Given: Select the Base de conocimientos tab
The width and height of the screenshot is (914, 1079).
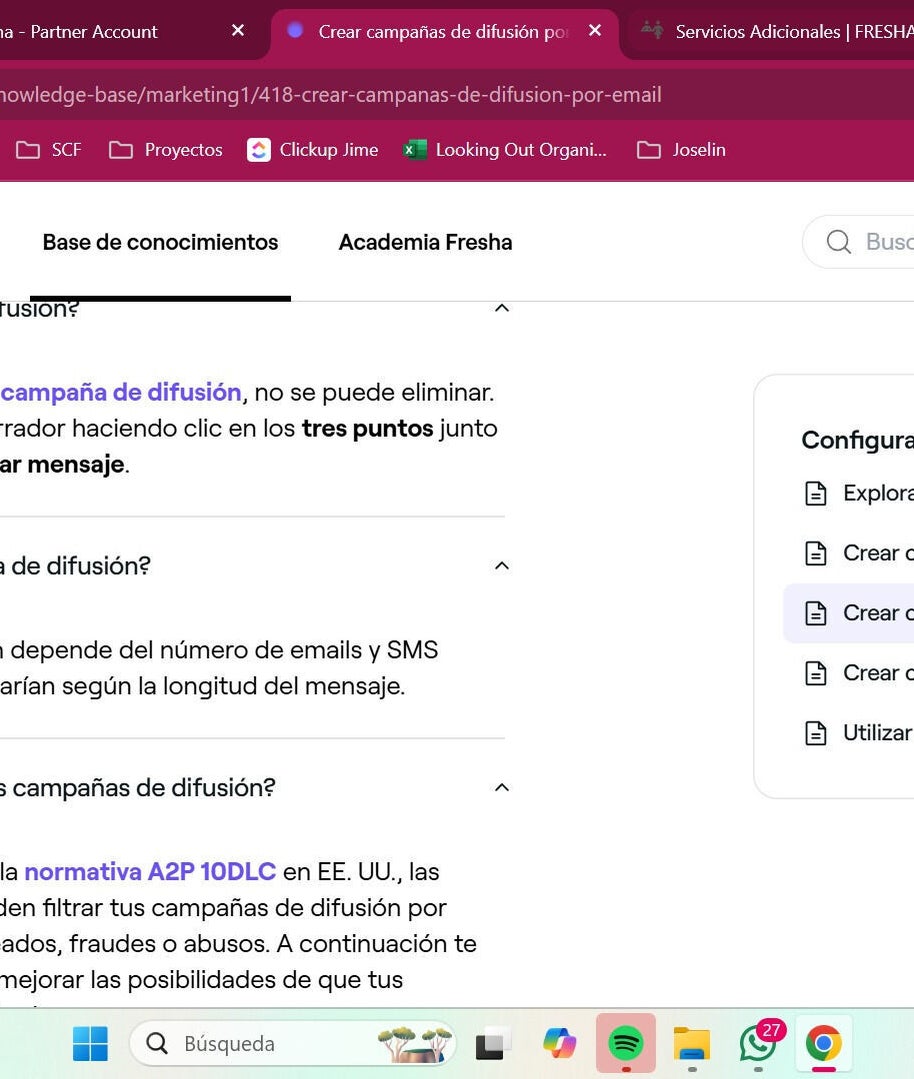Looking at the screenshot, I should 160,242.
